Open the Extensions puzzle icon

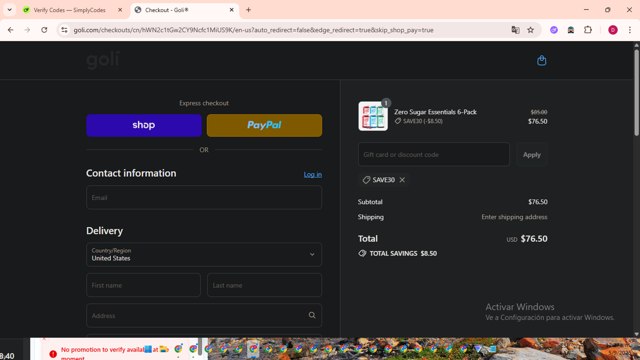coord(588,30)
